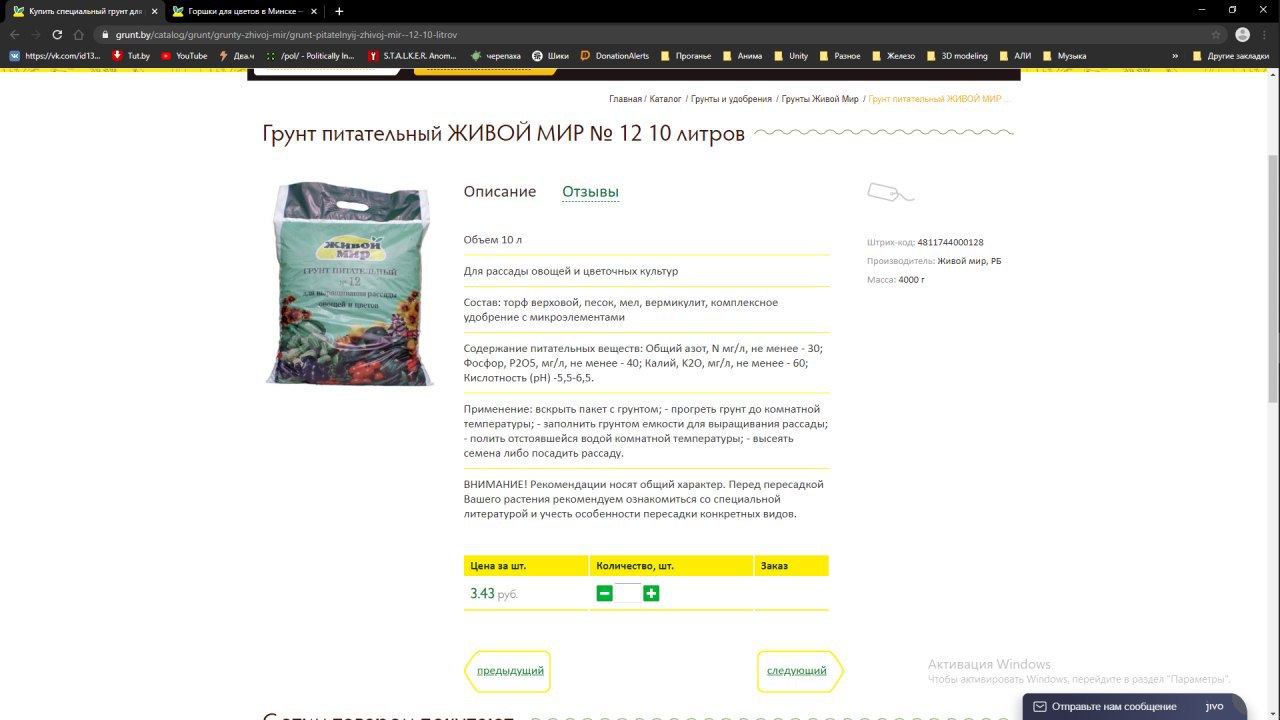Open the Шики bookmark

(551, 56)
